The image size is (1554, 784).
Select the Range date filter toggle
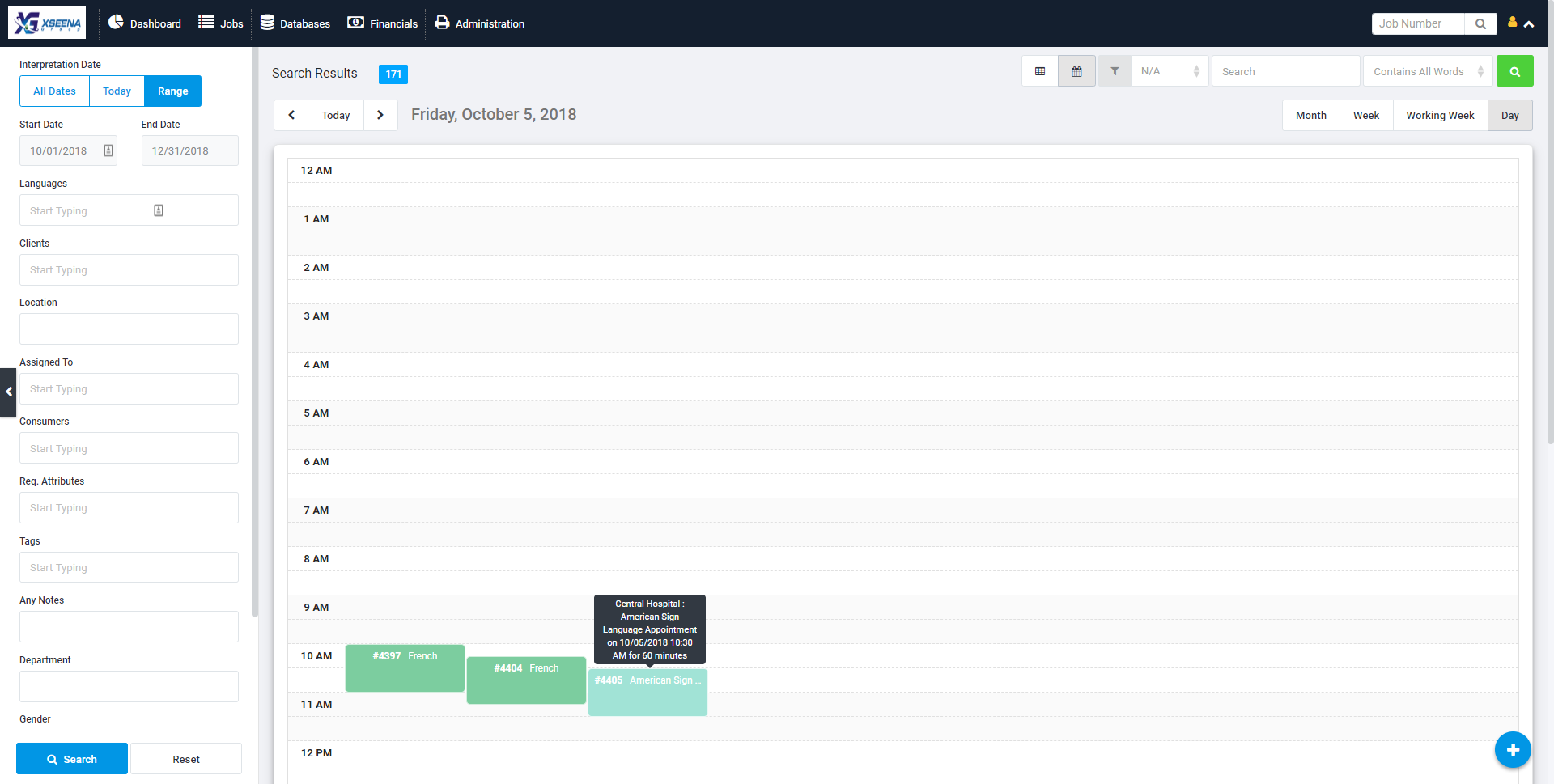click(x=172, y=91)
